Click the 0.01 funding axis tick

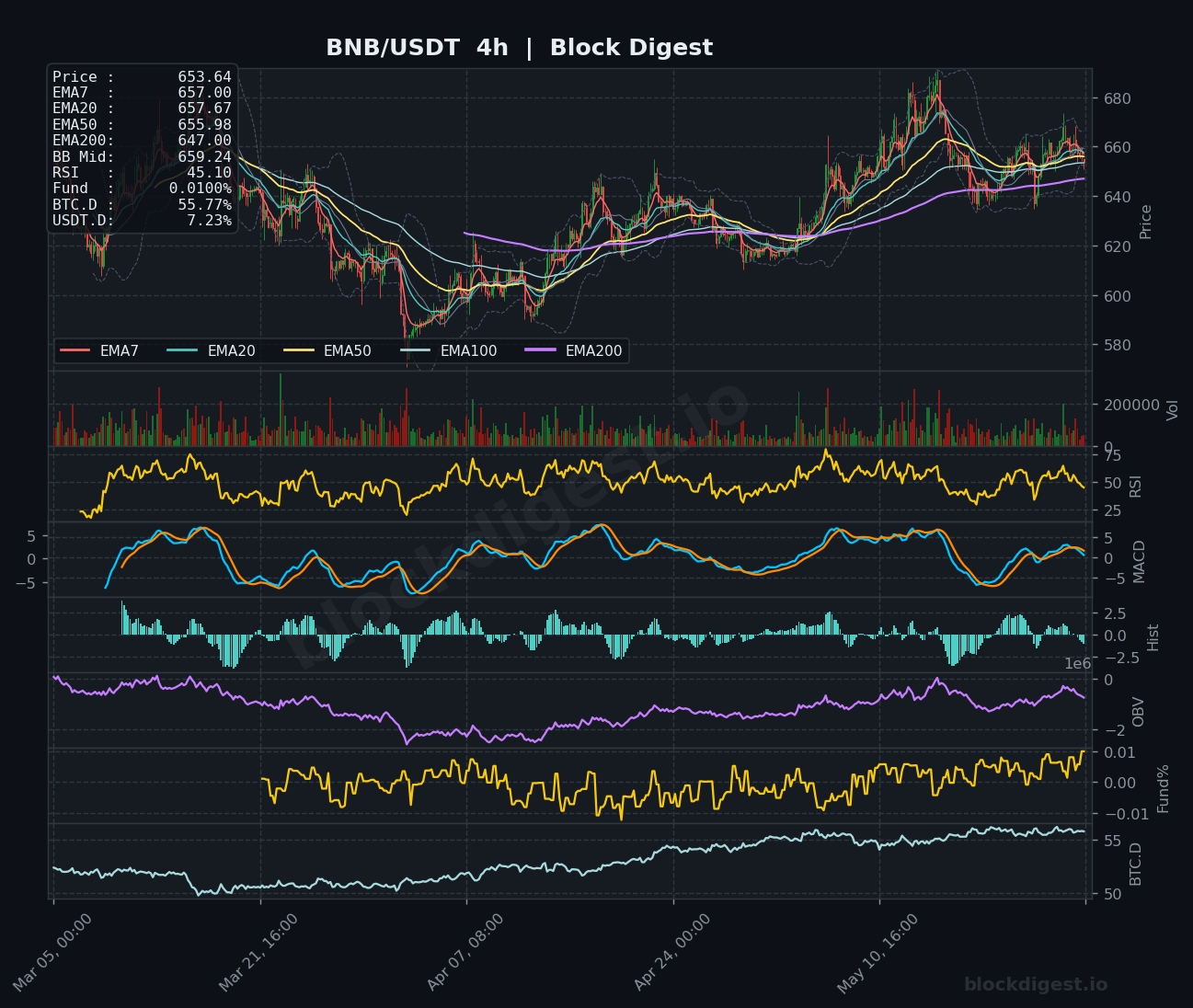[x=1118, y=752]
